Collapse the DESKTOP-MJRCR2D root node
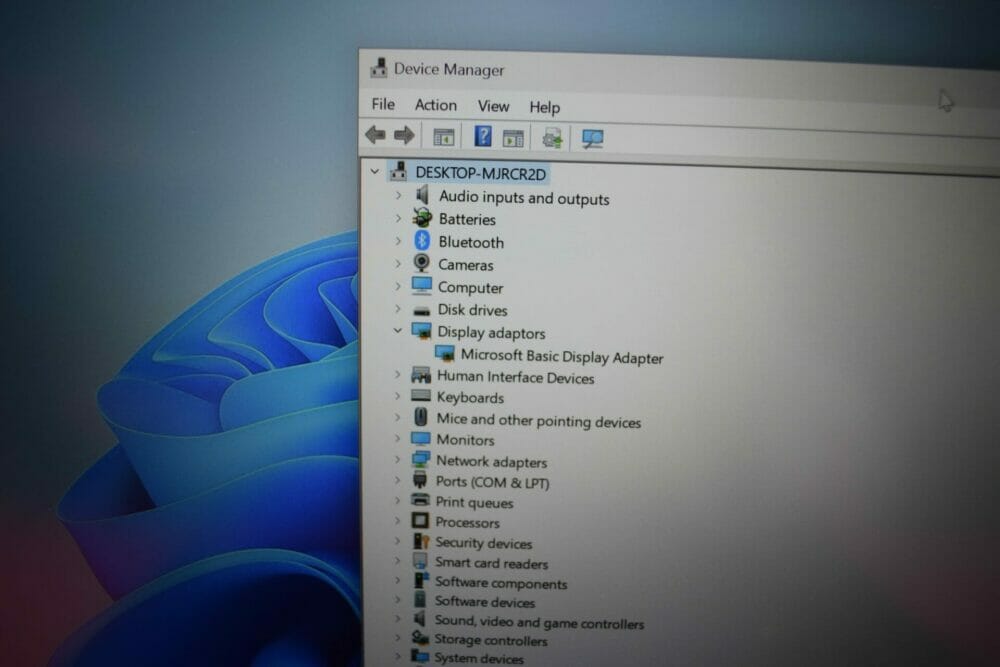Viewport: 1000px width, 667px height. 375,172
